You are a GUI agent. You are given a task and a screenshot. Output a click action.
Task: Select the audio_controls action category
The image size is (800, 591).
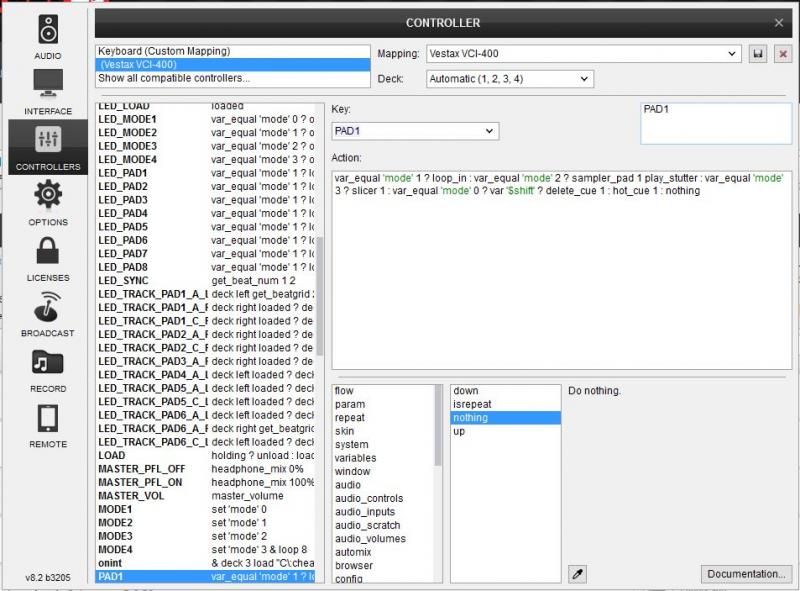(369, 498)
